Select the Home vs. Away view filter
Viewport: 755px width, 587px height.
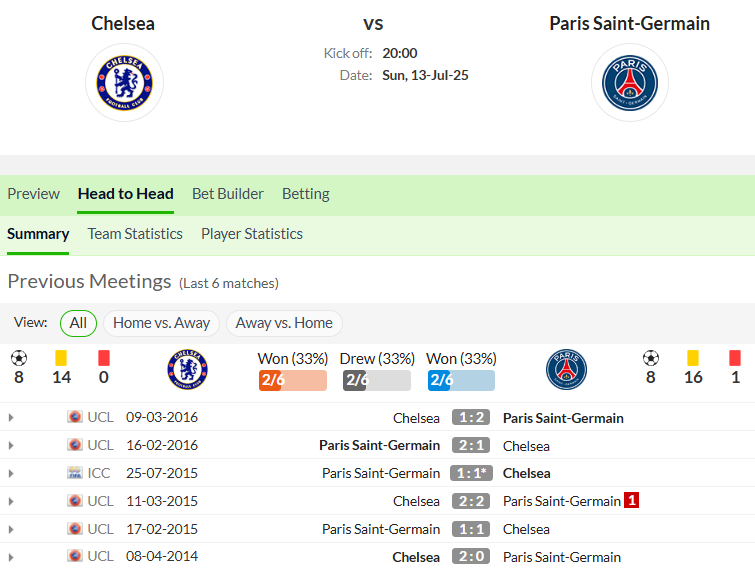161,323
